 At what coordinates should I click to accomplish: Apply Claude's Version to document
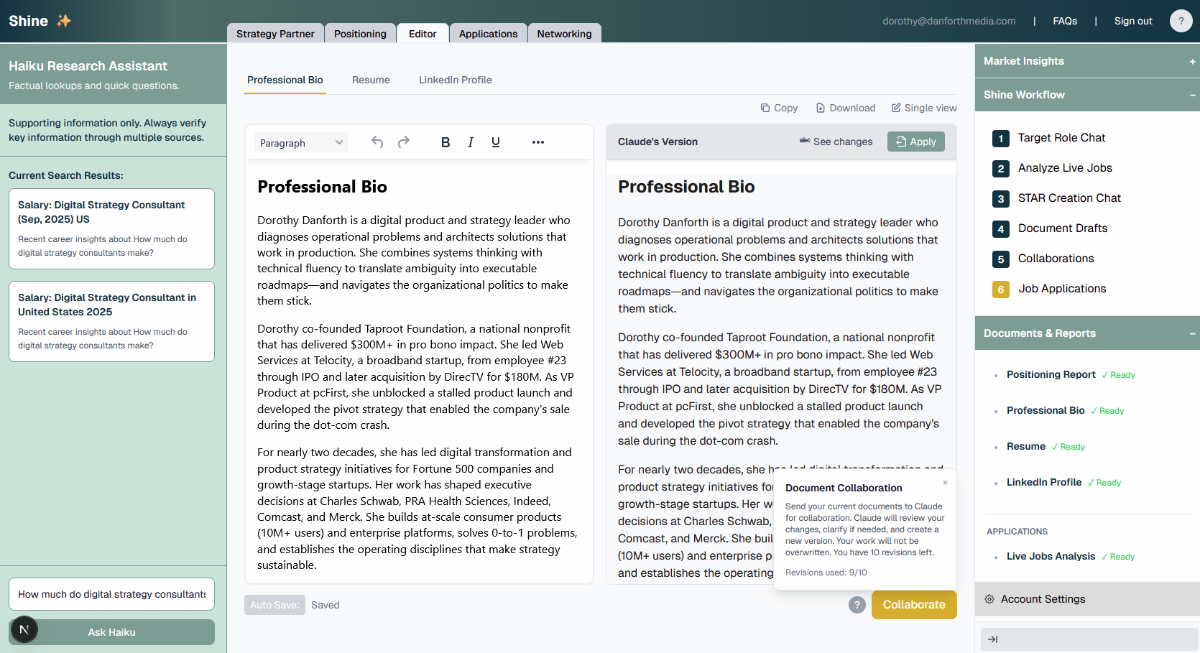click(x=915, y=142)
